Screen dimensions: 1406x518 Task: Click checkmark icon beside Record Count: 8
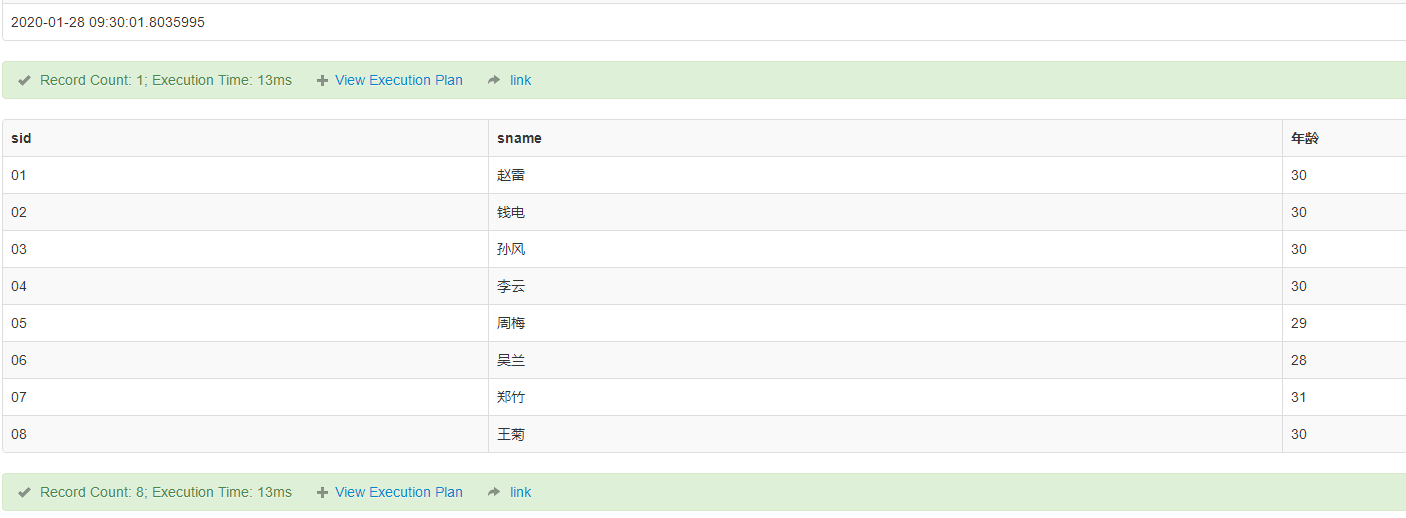click(25, 492)
